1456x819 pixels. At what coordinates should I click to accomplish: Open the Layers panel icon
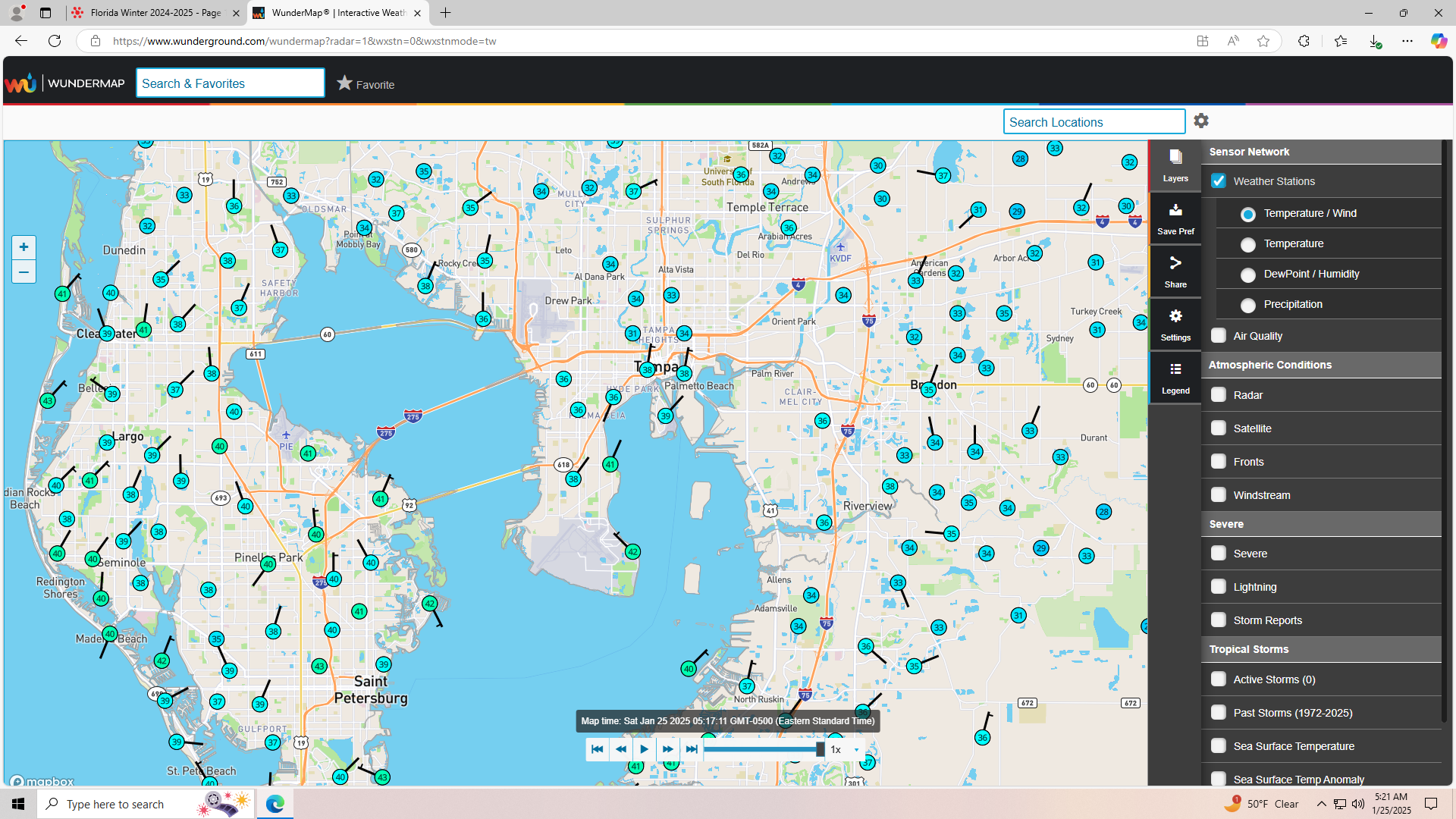1175,157
